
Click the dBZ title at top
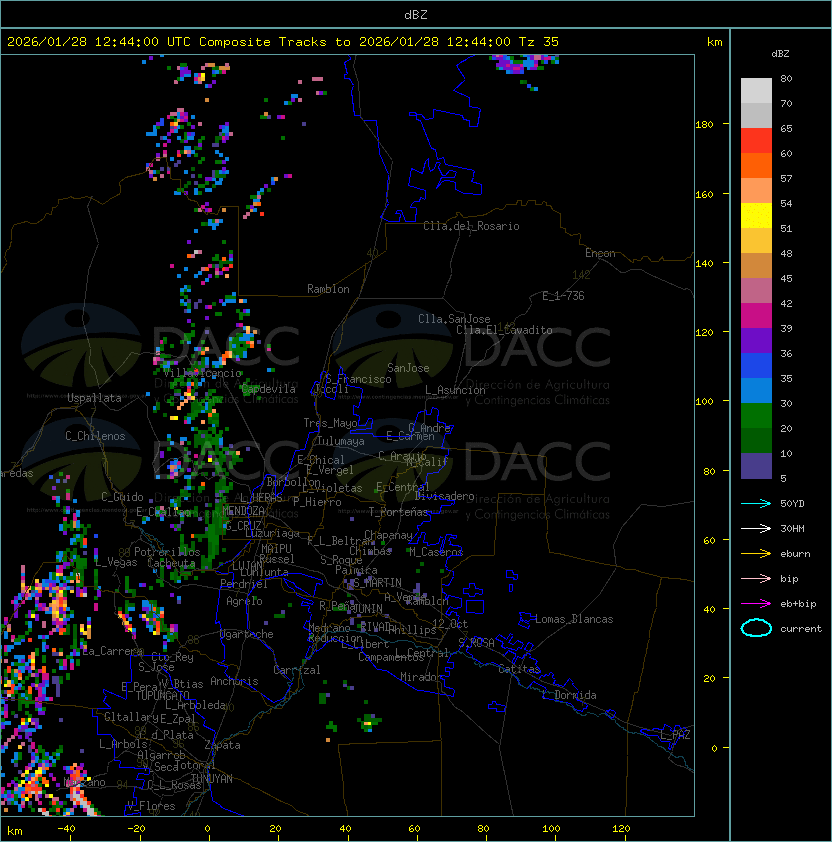coord(416,14)
